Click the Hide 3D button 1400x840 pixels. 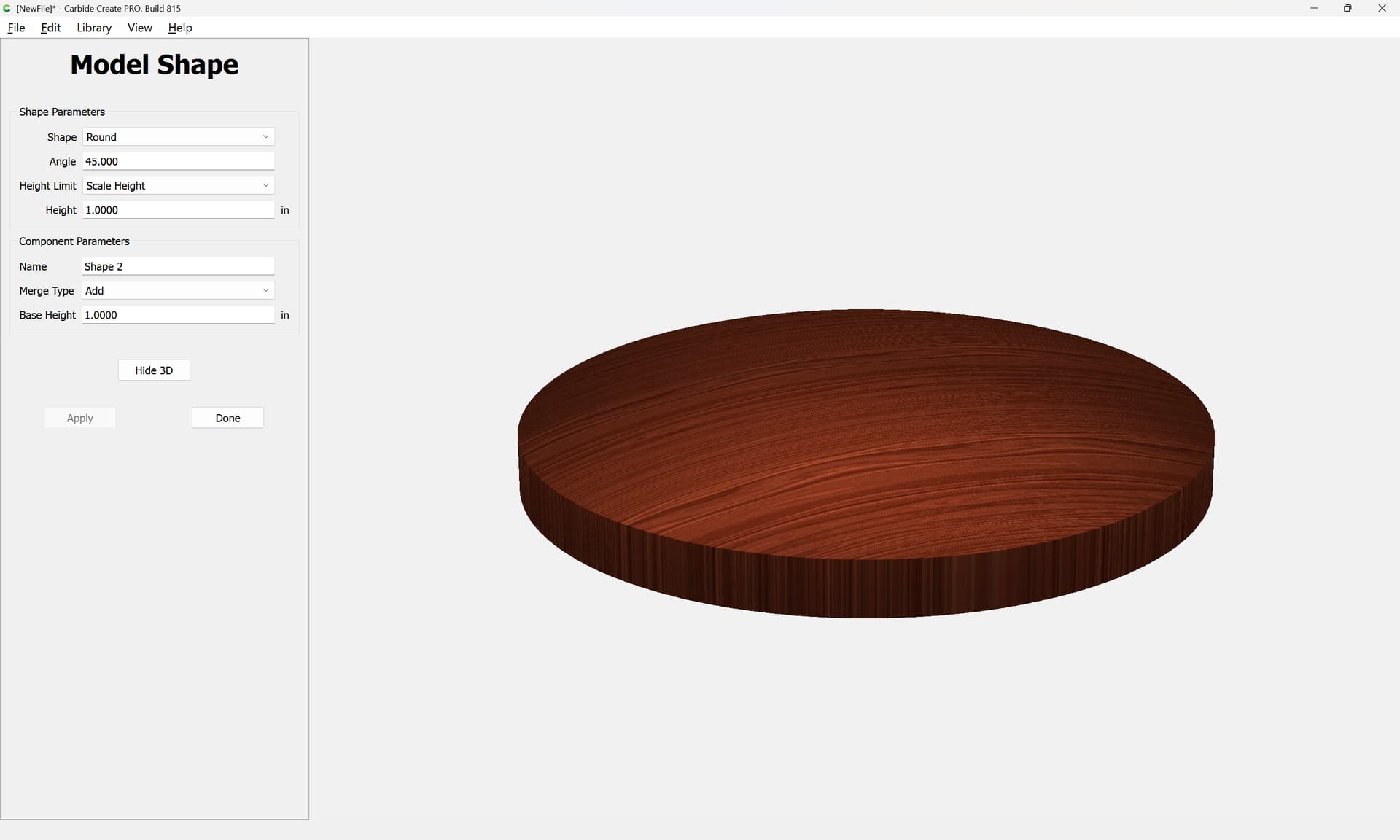pyautogui.click(x=154, y=370)
